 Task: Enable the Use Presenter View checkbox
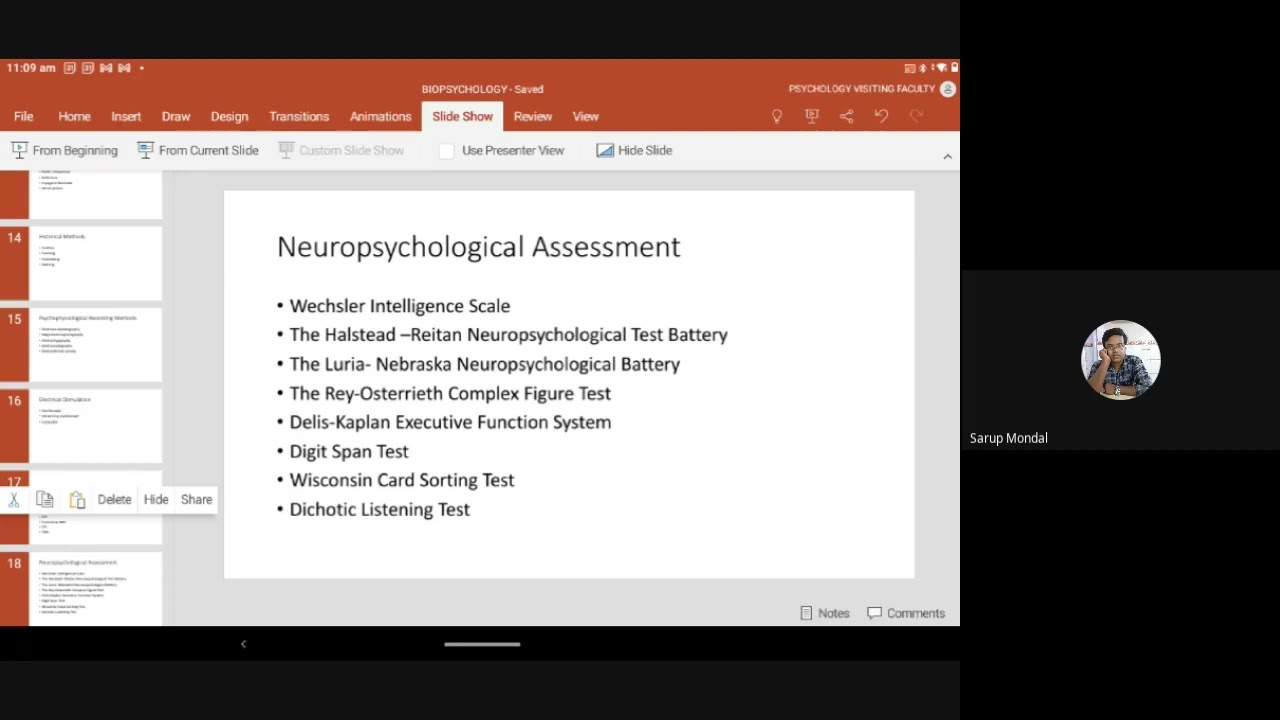[x=447, y=150]
